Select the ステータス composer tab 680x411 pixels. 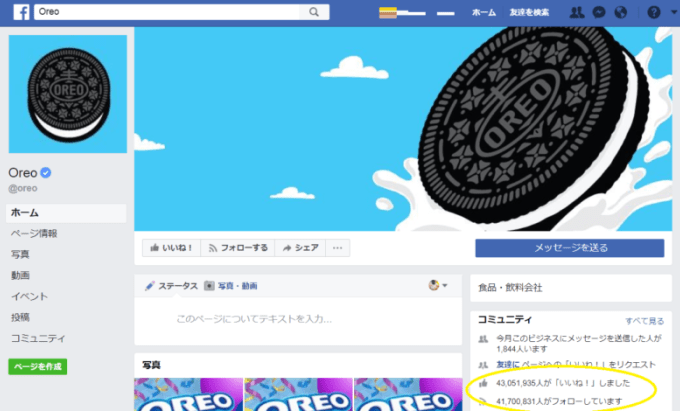[x=171, y=286]
